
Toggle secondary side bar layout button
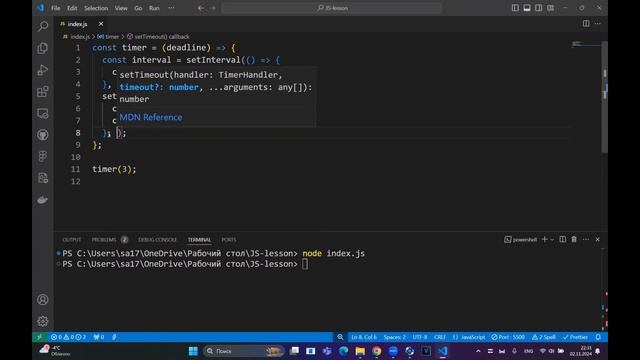coord(539,8)
